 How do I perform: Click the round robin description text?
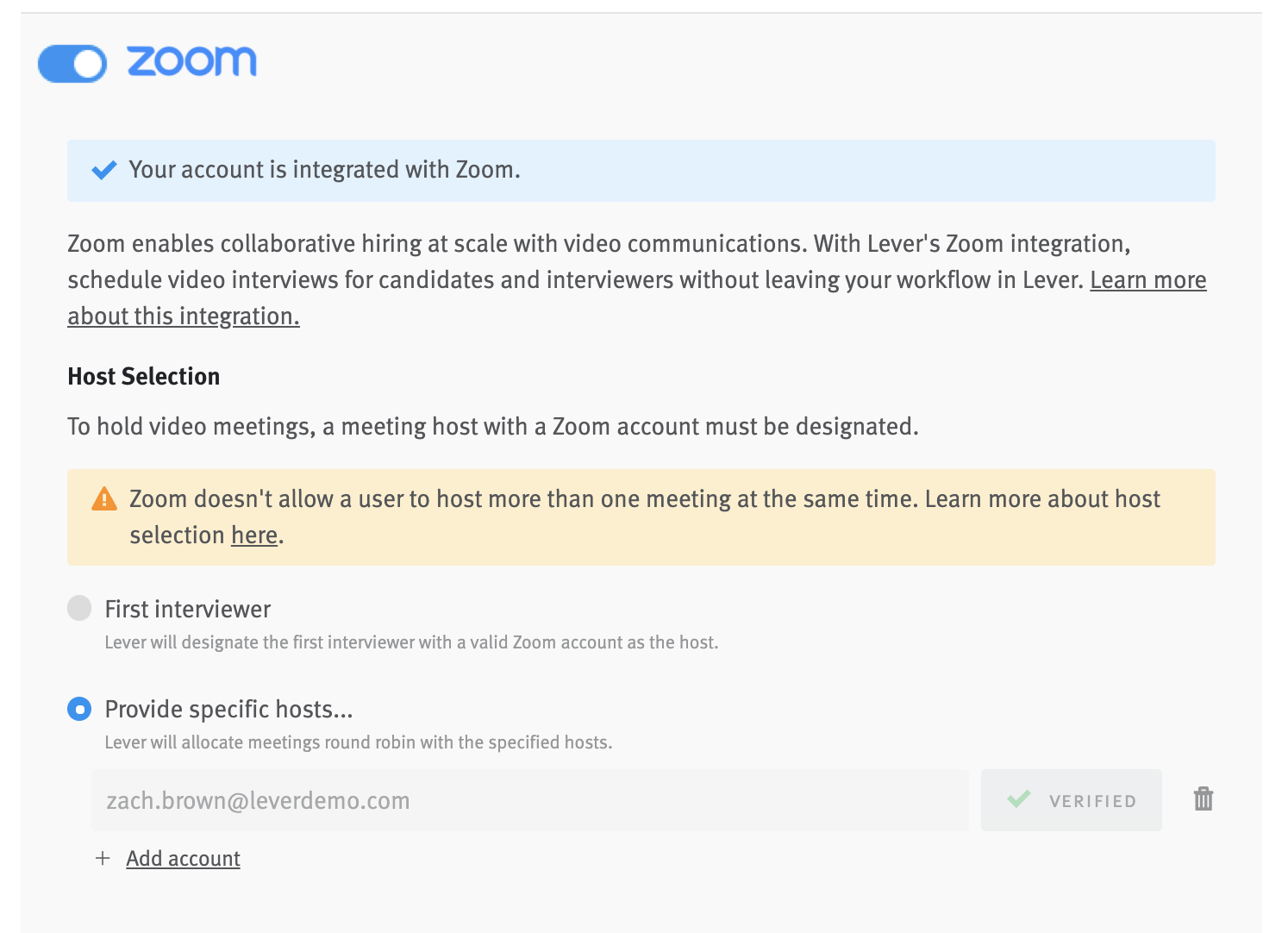pyautogui.click(x=358, y=742)
